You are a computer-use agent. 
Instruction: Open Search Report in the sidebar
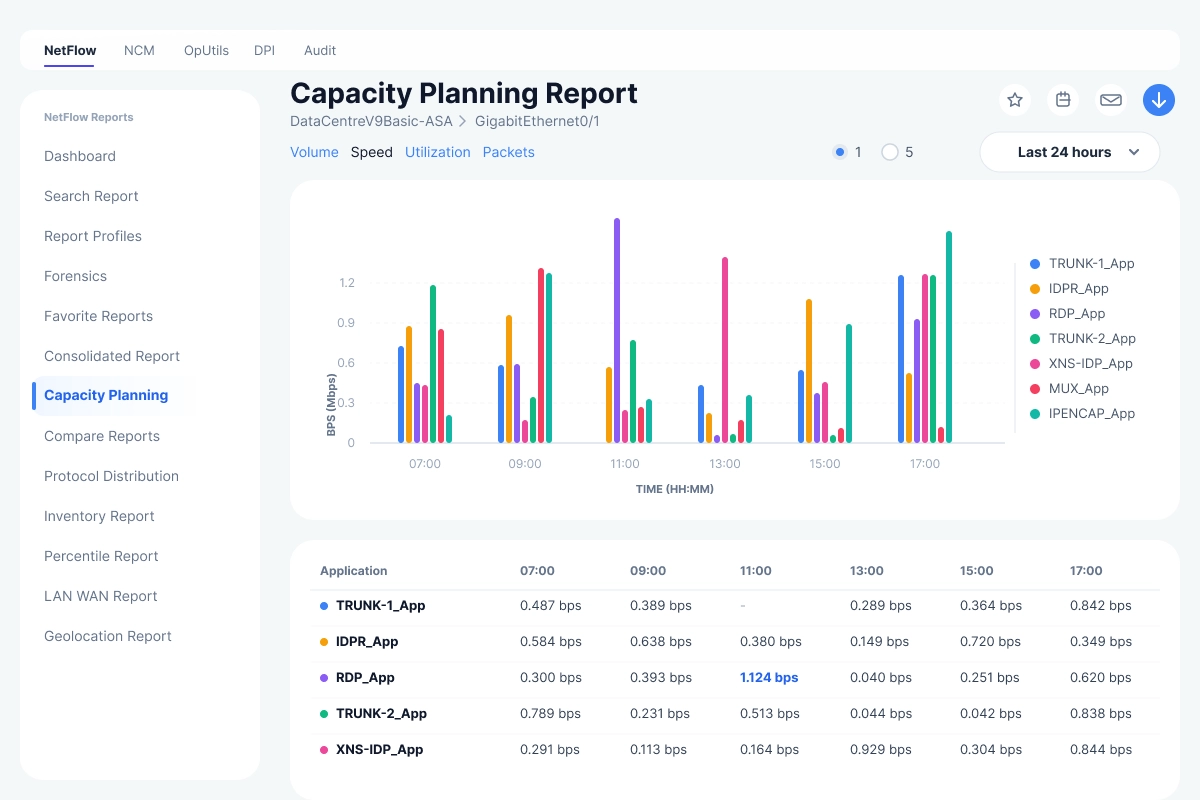point(91,196)
